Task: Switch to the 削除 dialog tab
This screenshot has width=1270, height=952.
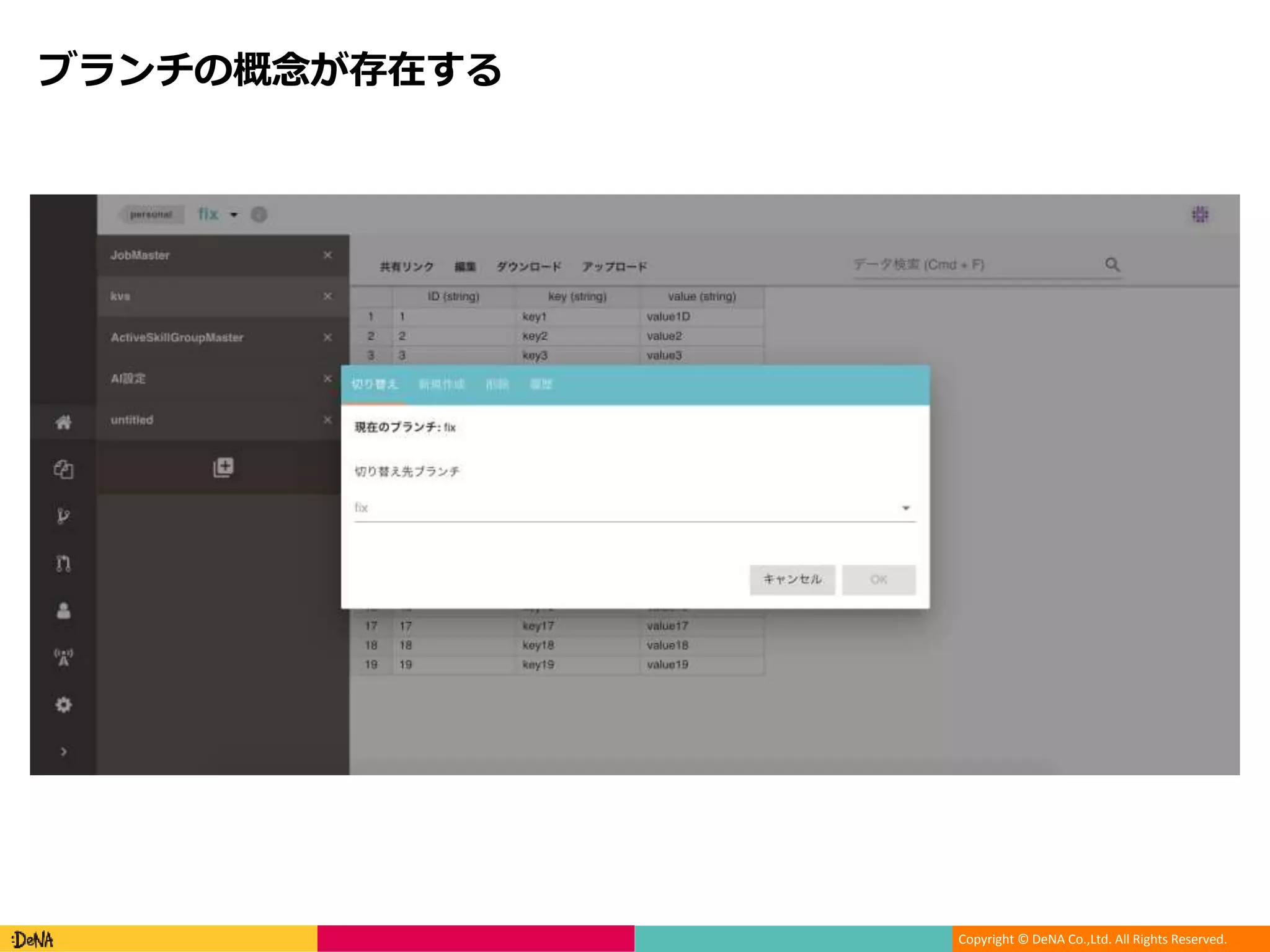Action: pyautogui.click(x=497, y=384)
